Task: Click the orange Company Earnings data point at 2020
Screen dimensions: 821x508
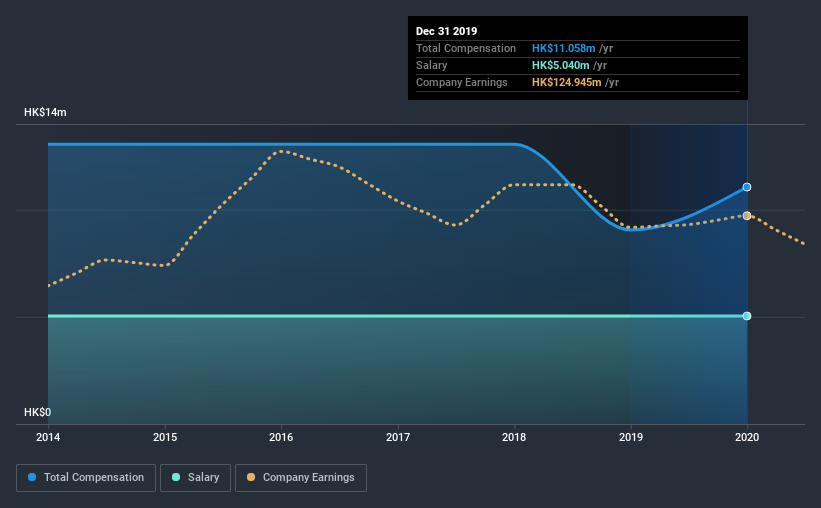Action: (x=747, y=216)
